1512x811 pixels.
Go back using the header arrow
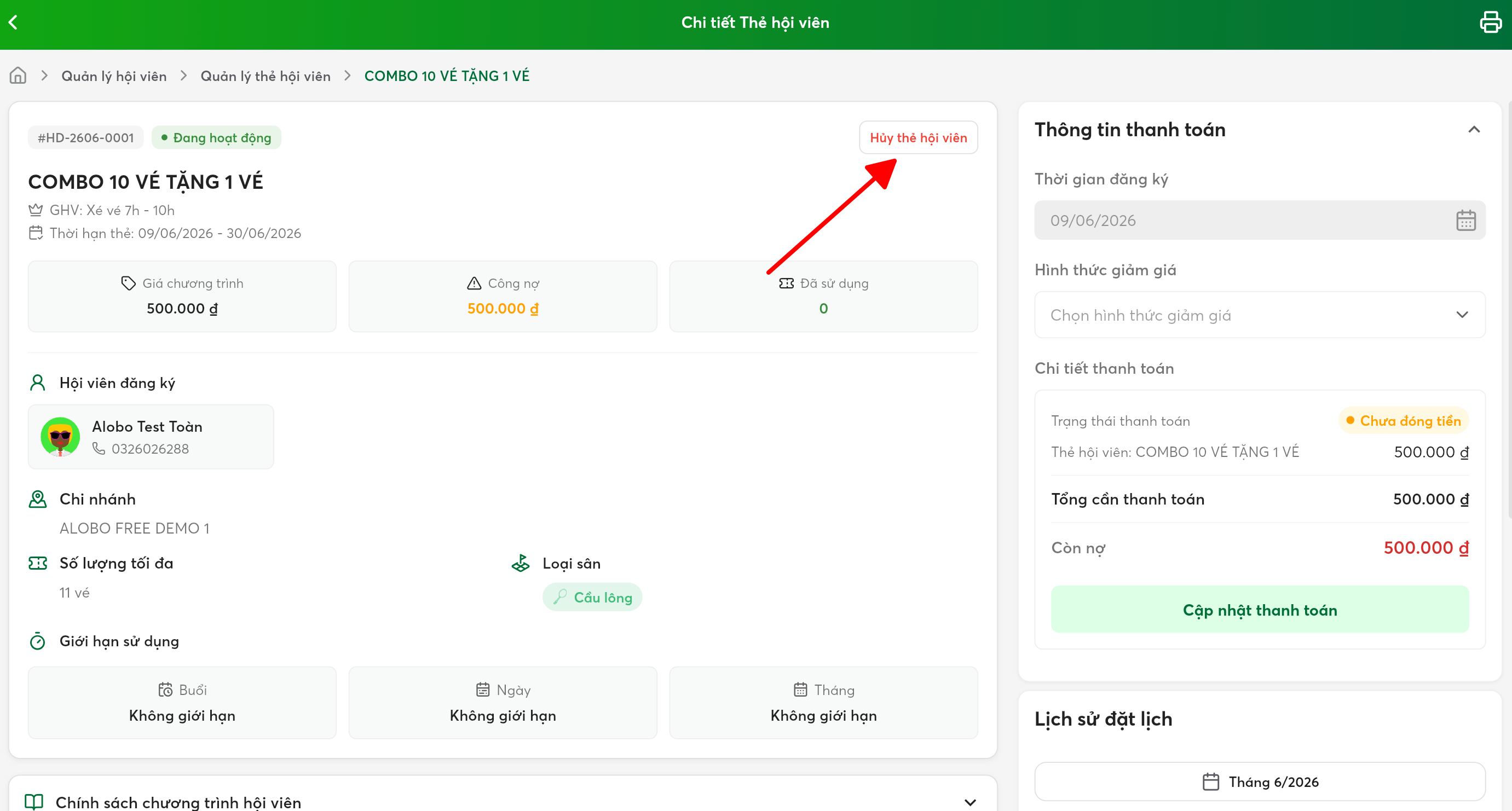tap(13, 22)
